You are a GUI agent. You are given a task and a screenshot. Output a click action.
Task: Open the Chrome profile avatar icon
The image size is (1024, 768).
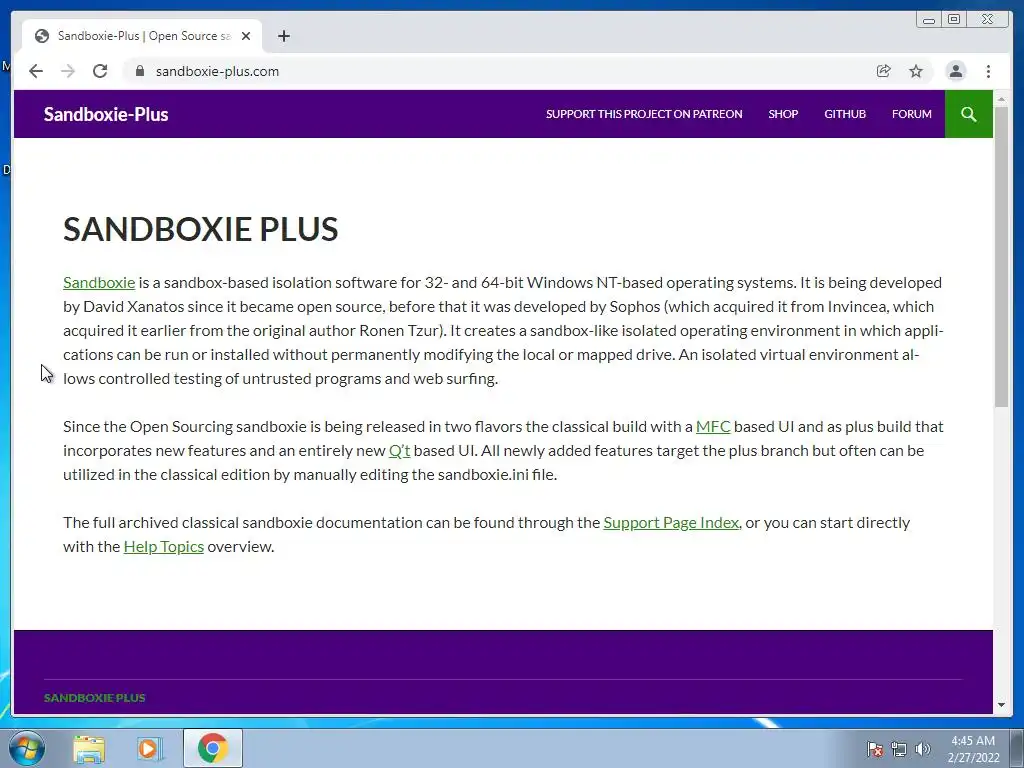(955, 71)
